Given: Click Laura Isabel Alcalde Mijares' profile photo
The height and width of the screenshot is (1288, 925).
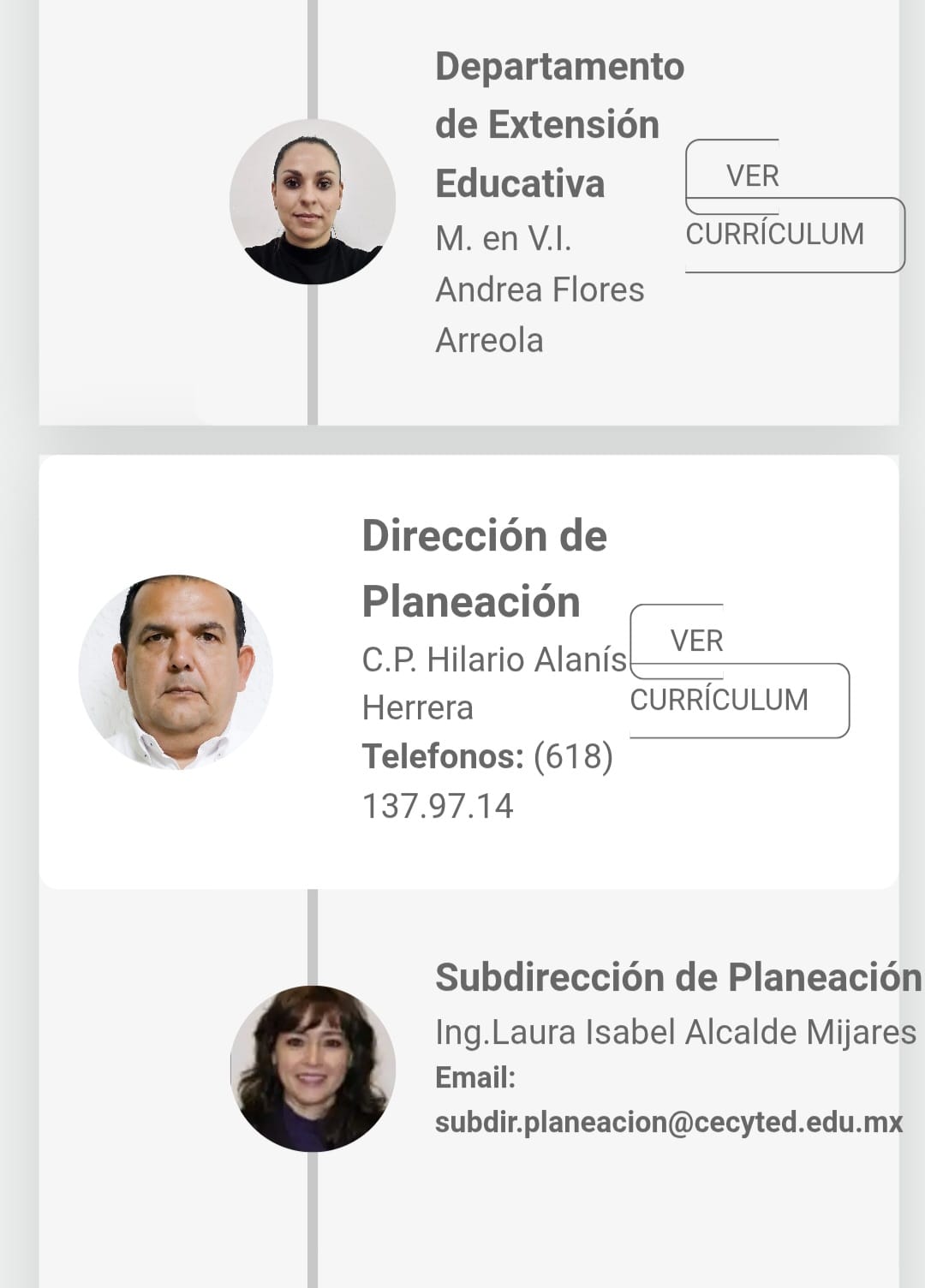Looking at the screenshot, I should coord(313,1068).
